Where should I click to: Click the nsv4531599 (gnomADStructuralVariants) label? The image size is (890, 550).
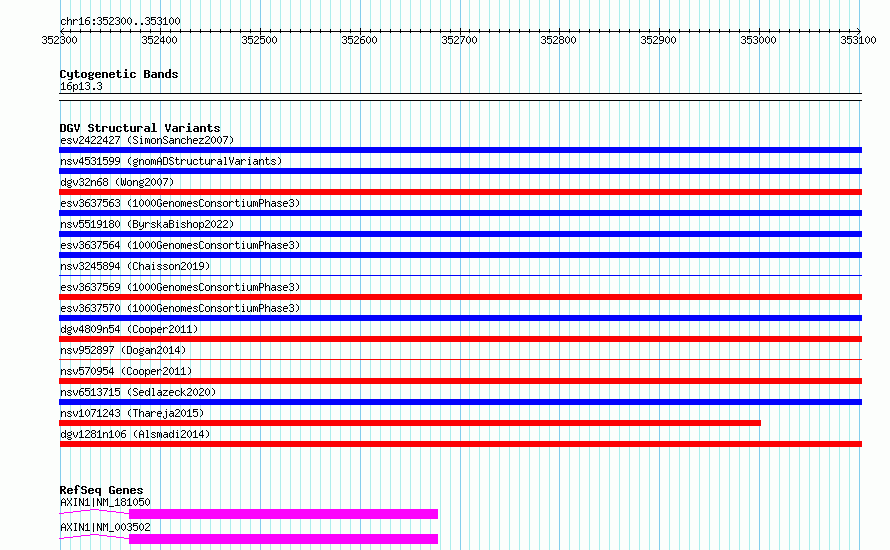tap(171, 161)
